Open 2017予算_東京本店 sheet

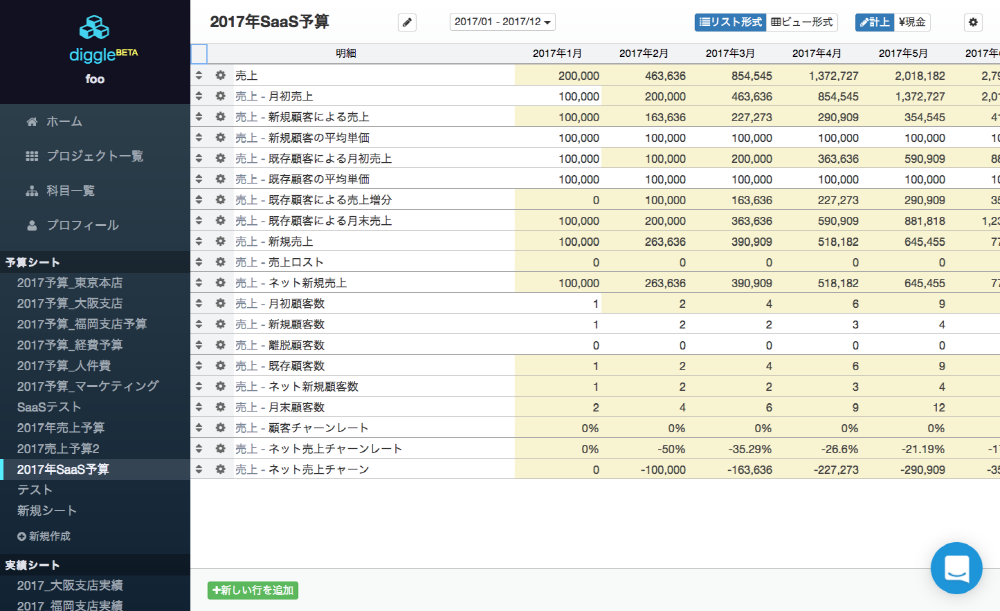(x=70, y=282)
